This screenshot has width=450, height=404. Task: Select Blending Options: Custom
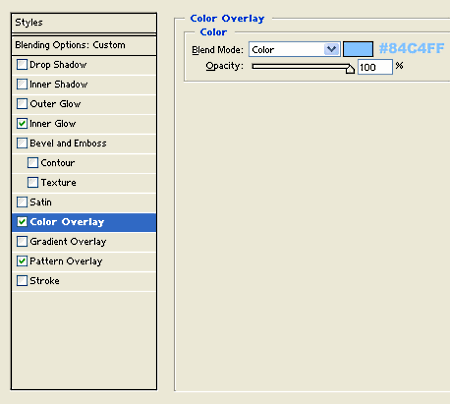pyautogui.click(x=84, y=45)
